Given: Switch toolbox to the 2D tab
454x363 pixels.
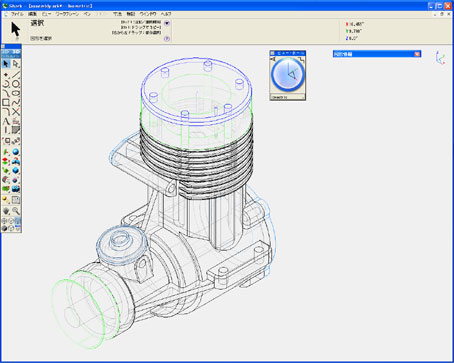Looking at the screenshot, I should tap(6, 52).
